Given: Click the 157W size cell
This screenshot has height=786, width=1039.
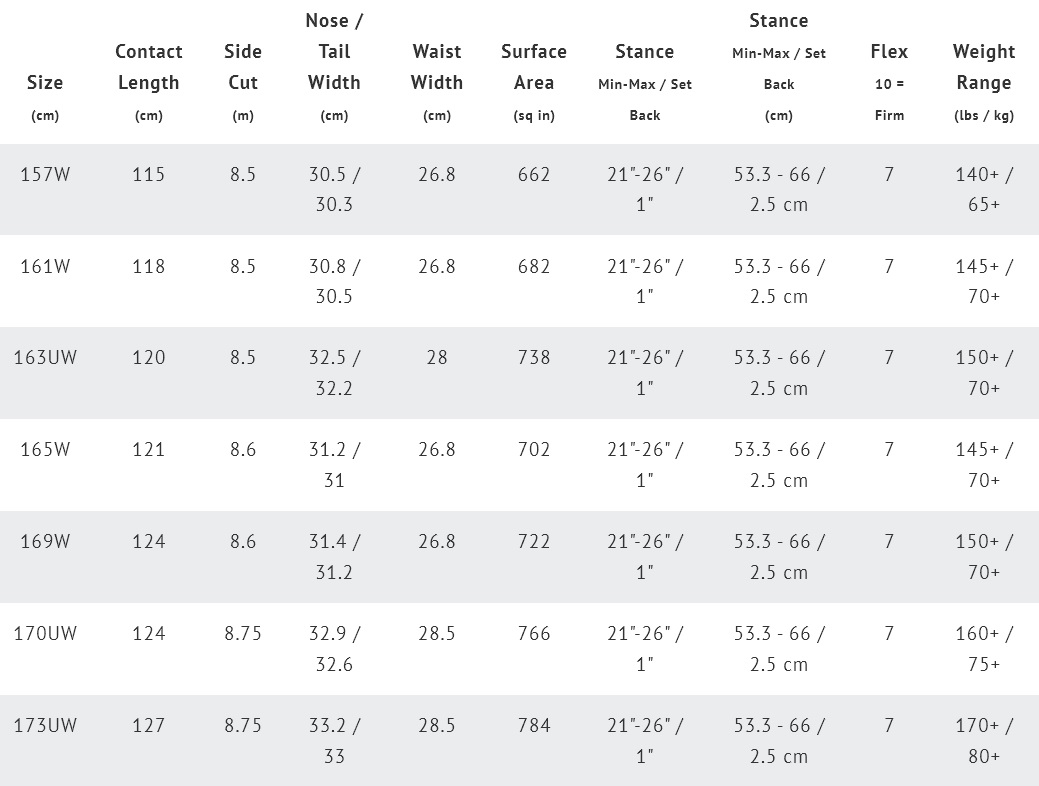Looking at the screenshot, I should click(x=45, y=175).
